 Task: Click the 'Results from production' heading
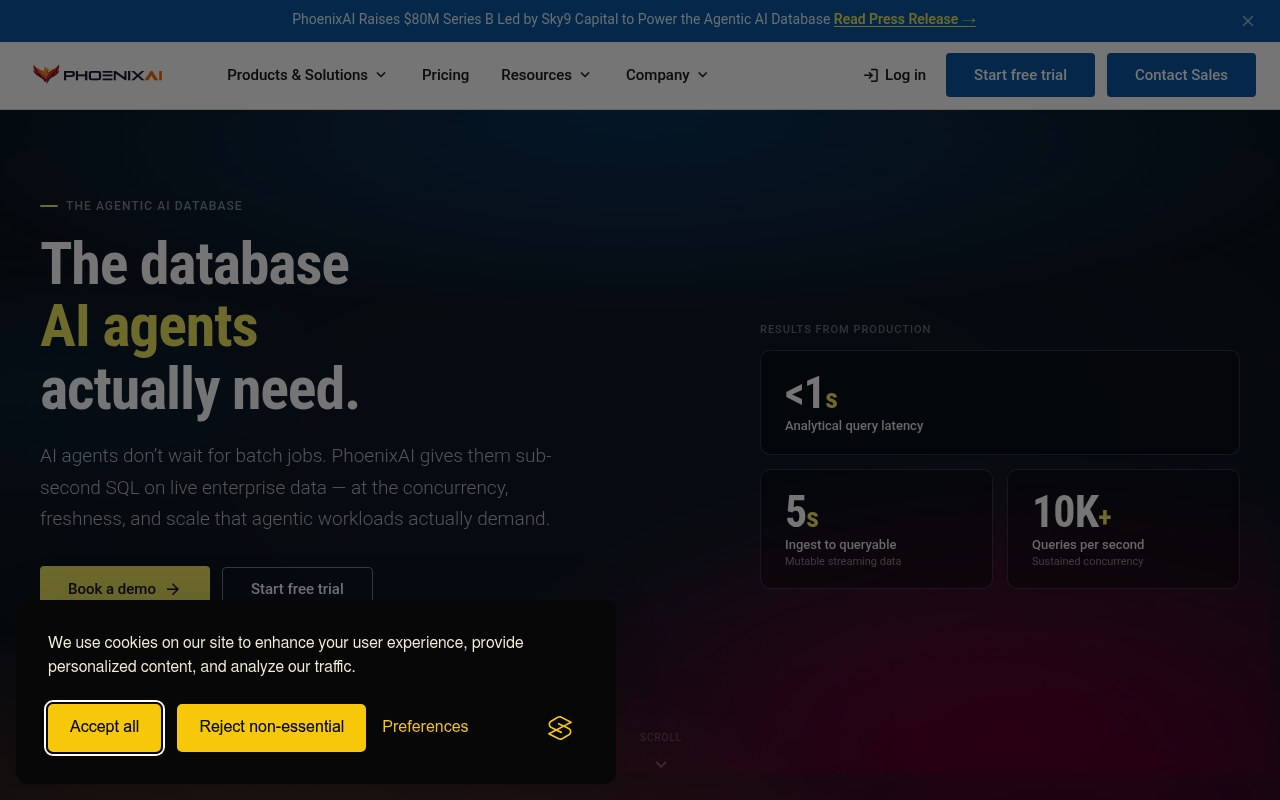(845, 329)
